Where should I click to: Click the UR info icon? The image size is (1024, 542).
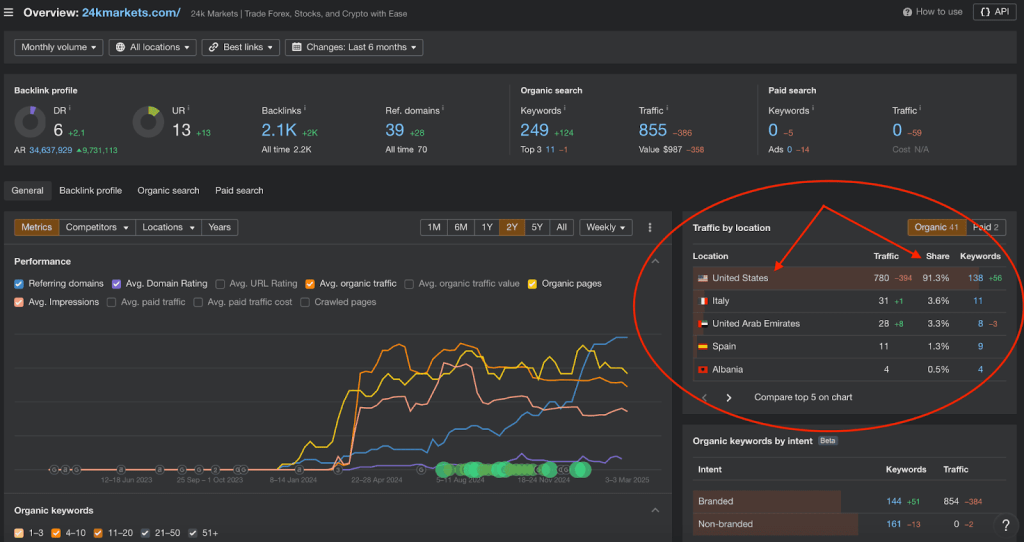(x=188, y=108)
